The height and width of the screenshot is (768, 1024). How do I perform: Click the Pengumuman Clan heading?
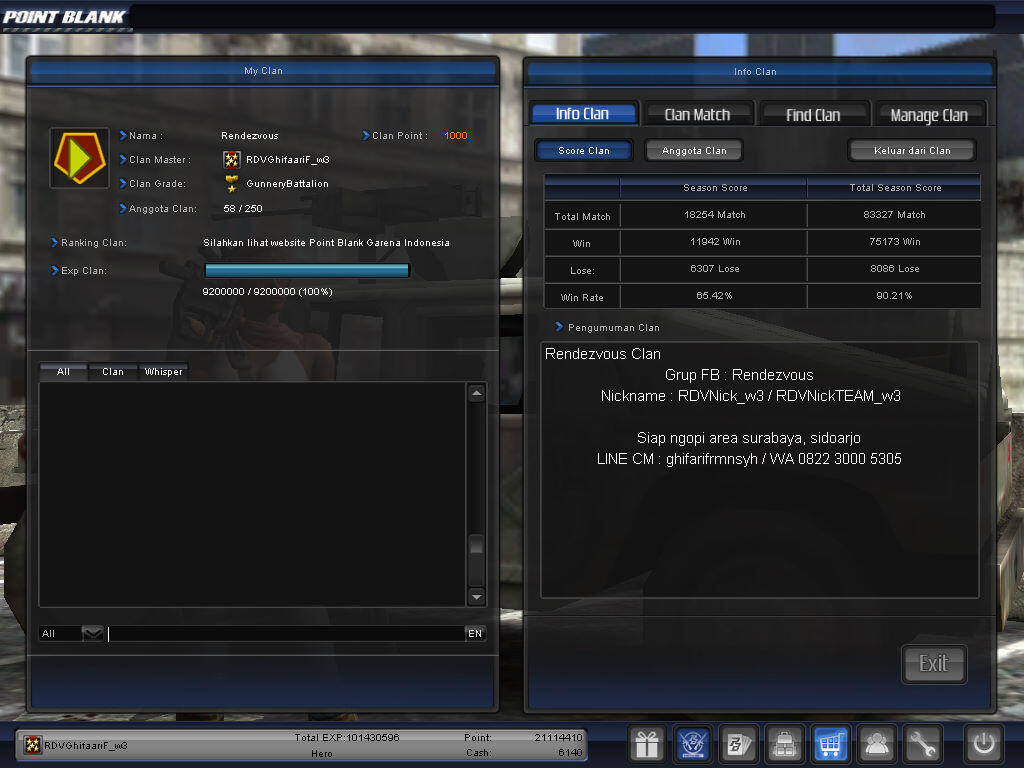(x=613, y=328)
